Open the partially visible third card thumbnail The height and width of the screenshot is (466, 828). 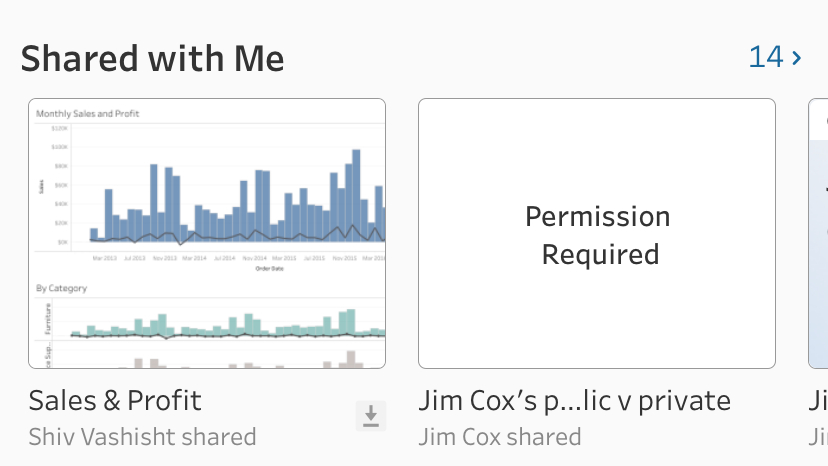(818, 233)
